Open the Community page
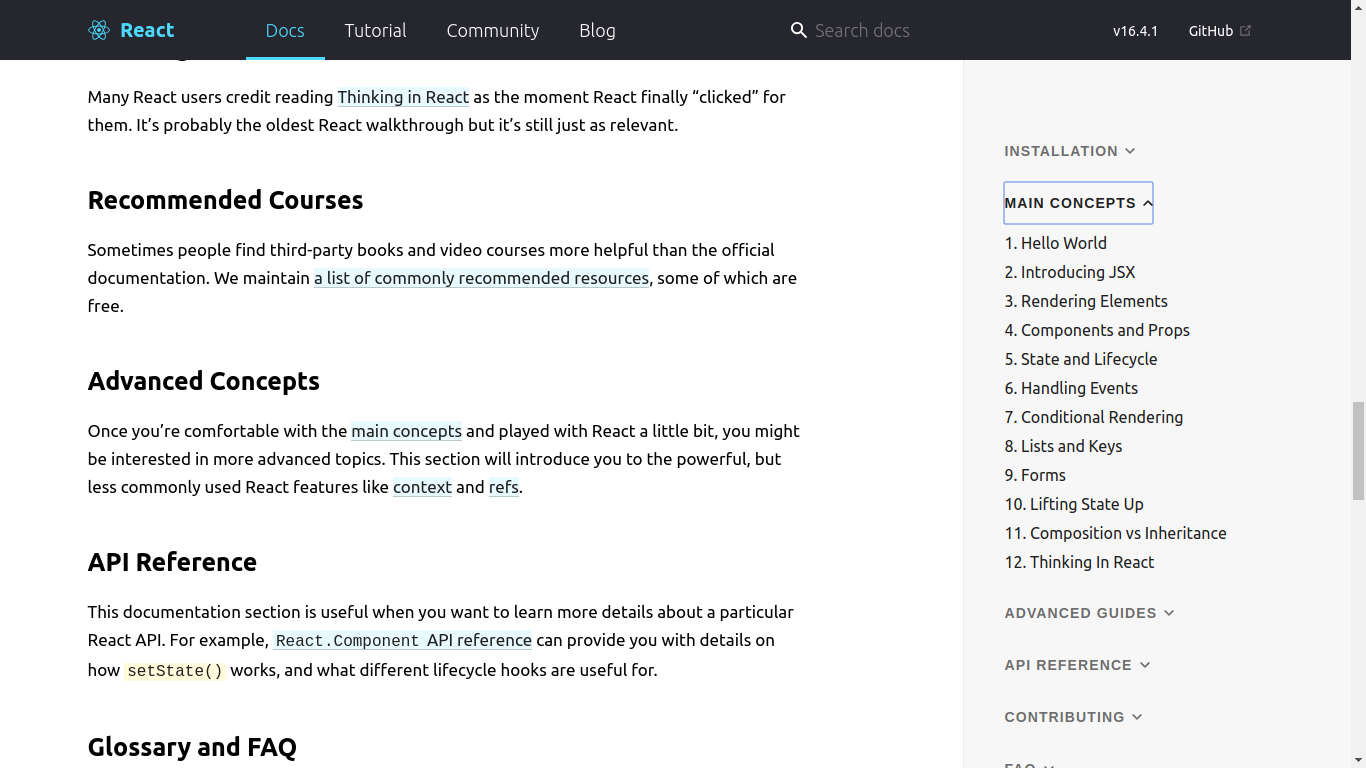This screenshot has height=768, width=1366. pos(492,30)
